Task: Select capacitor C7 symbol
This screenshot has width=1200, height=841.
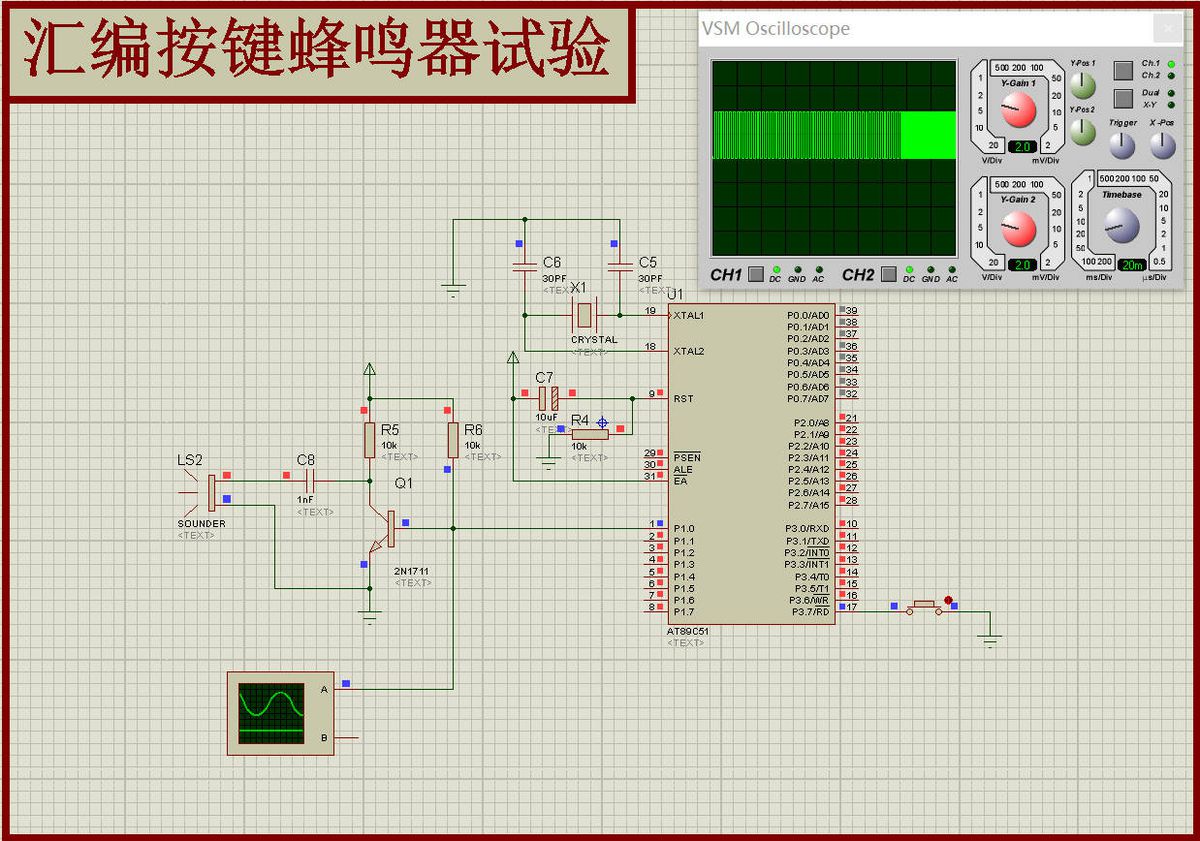Action: (547, 398)
